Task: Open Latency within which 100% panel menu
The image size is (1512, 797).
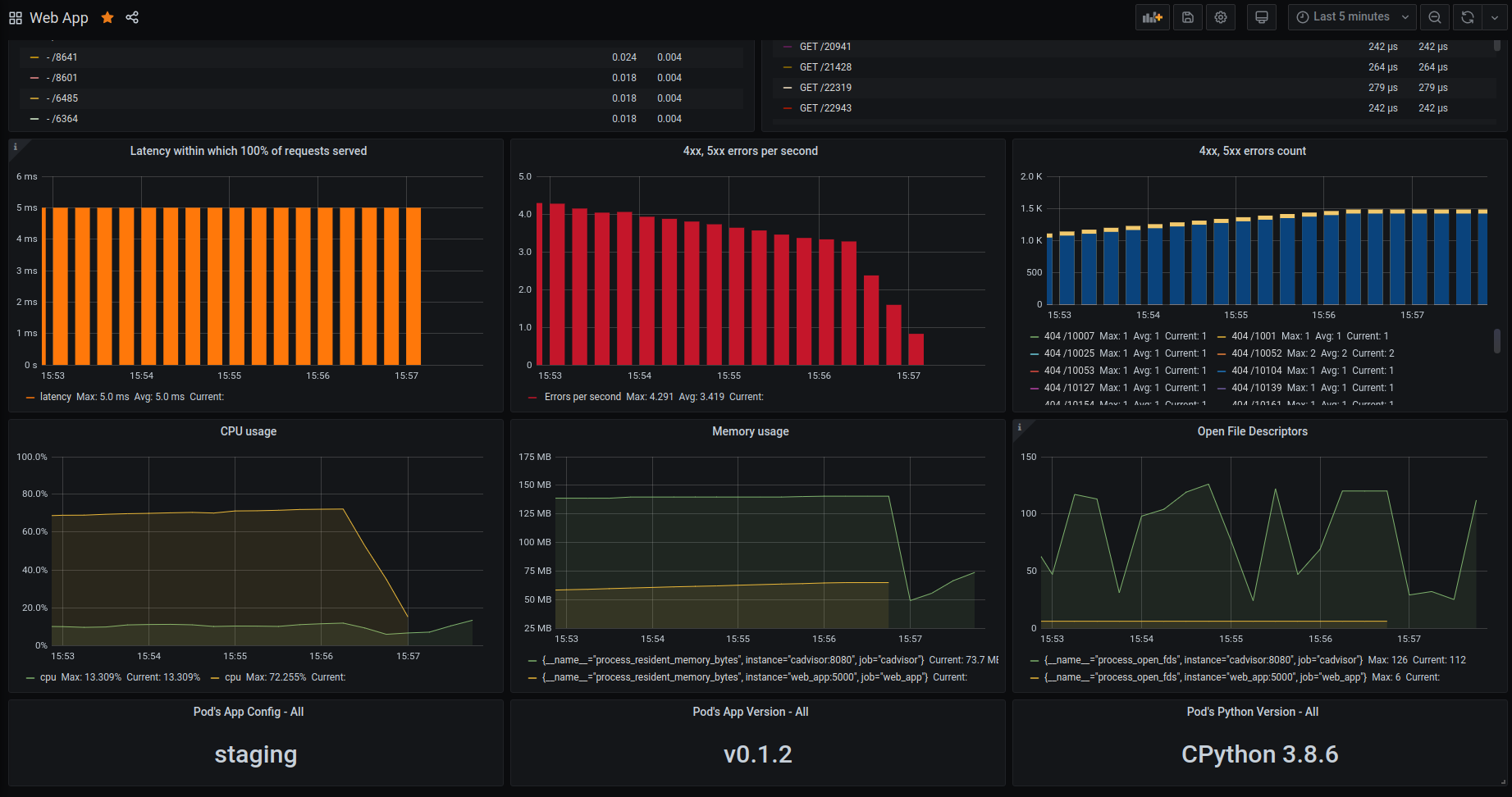Action: point(249,151)
